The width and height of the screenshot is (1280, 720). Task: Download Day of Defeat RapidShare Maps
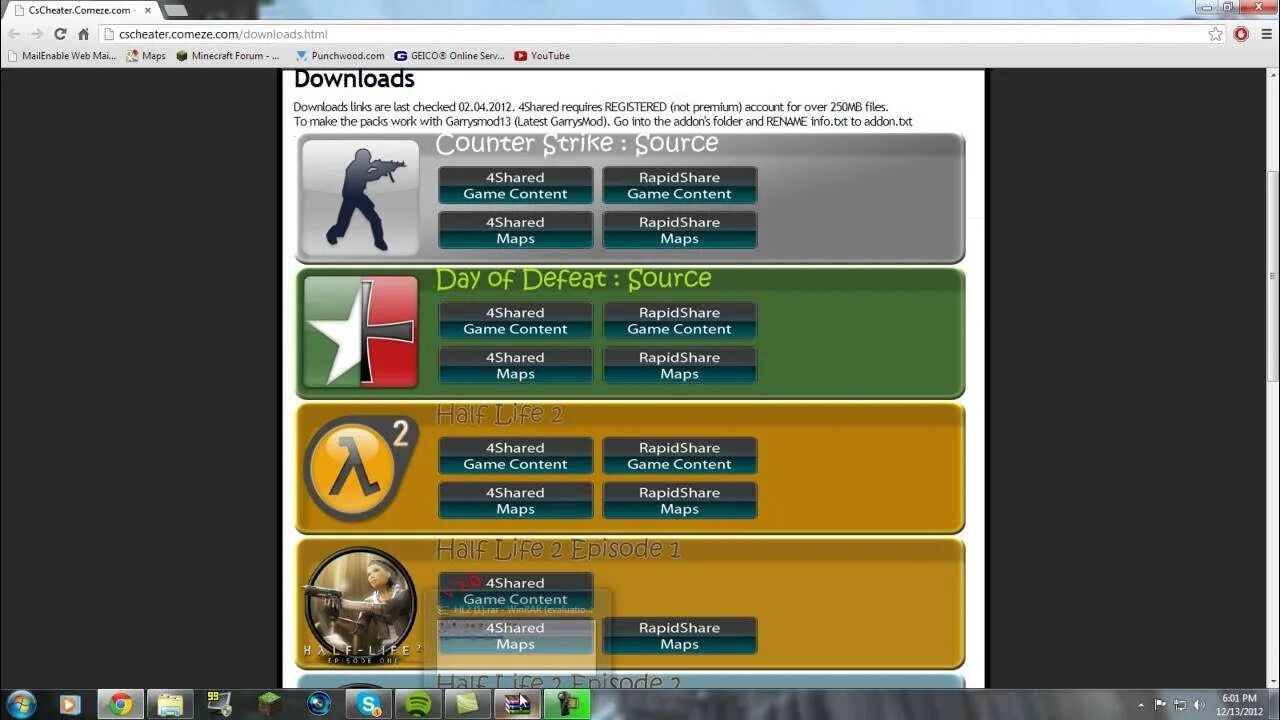[x=679, y=366]
